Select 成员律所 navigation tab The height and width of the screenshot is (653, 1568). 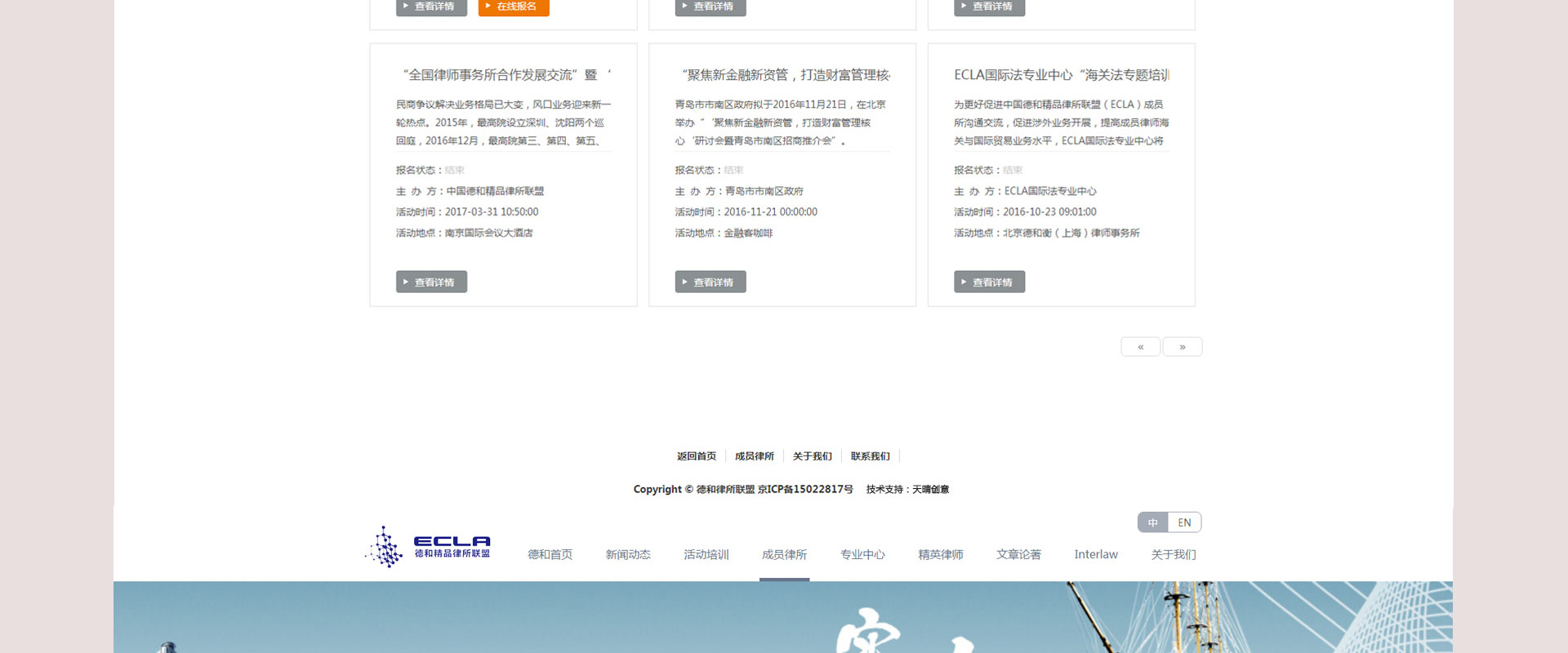(784, 554)
